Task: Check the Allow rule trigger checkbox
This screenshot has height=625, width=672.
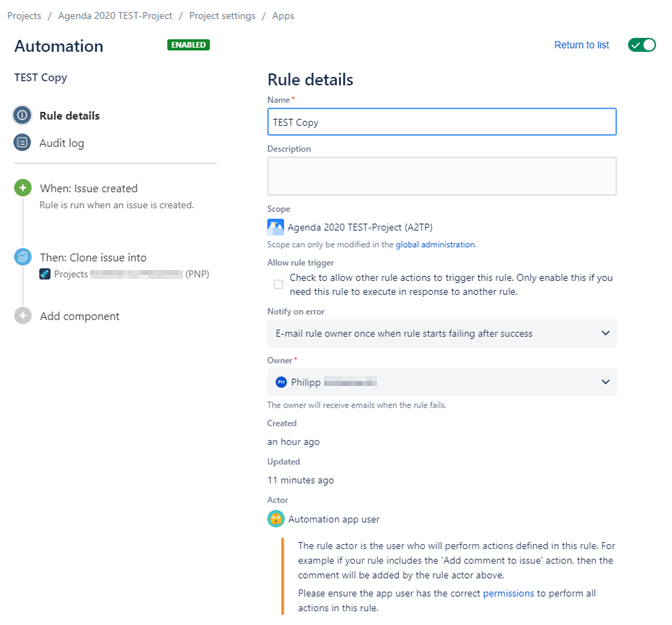Action: point(279,284)
